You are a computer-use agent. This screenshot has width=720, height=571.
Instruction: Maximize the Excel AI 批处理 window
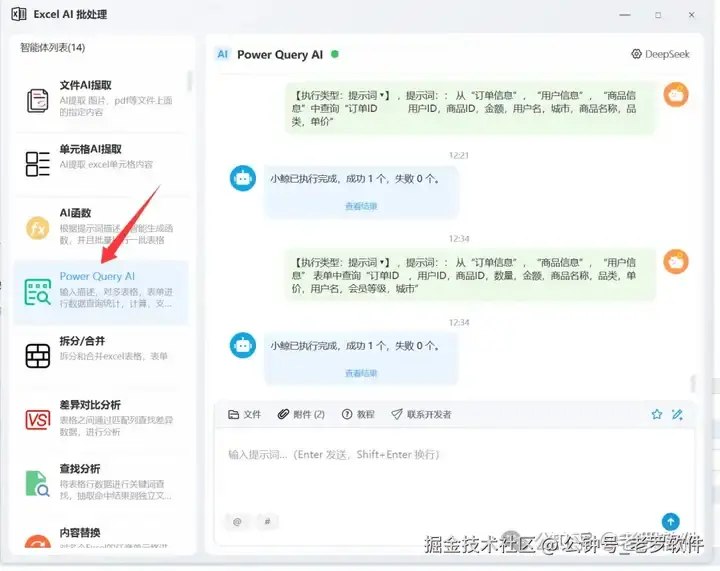pyautogui.click(x=658, y=15)
